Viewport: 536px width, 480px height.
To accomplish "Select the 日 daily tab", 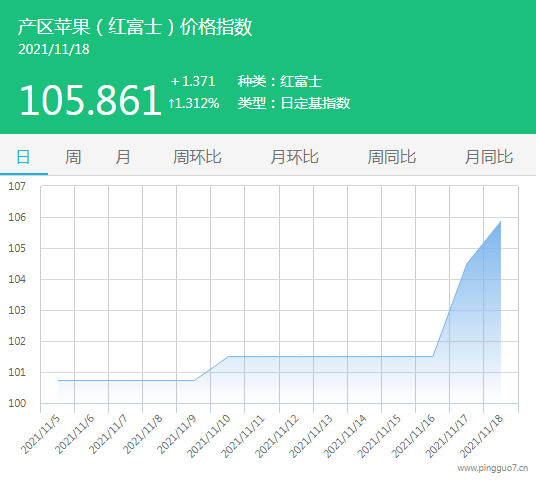I will coord(23,157).
